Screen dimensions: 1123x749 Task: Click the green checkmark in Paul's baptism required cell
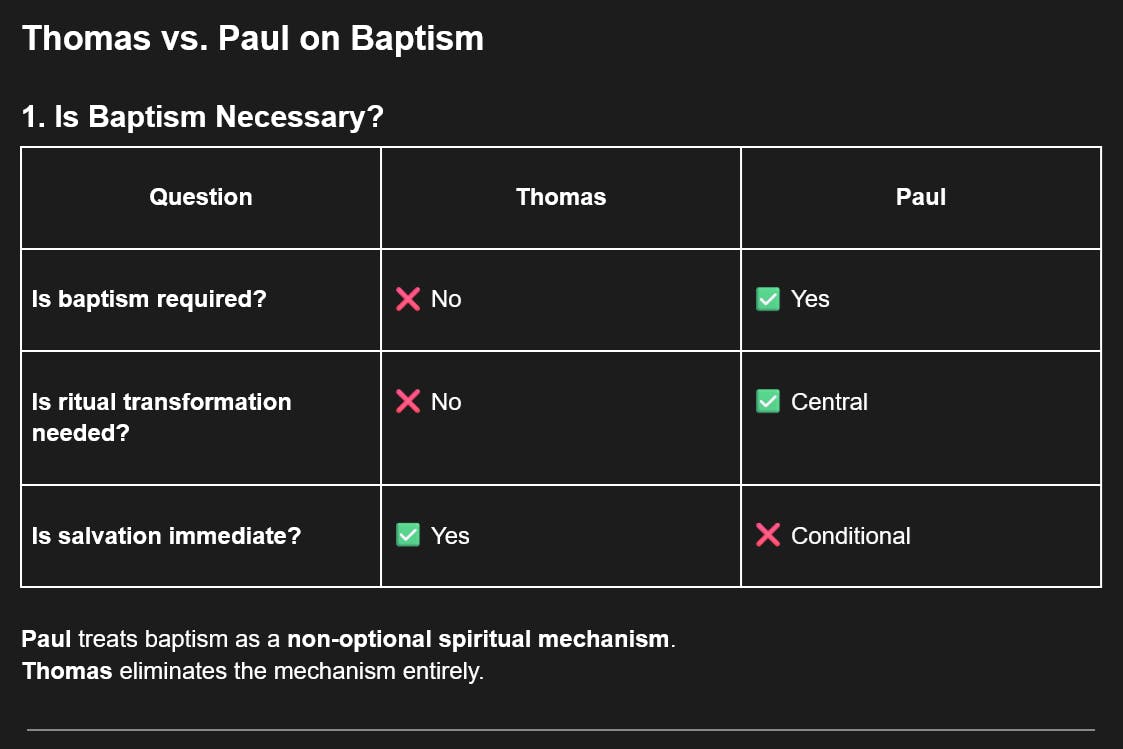coord(768,299)
